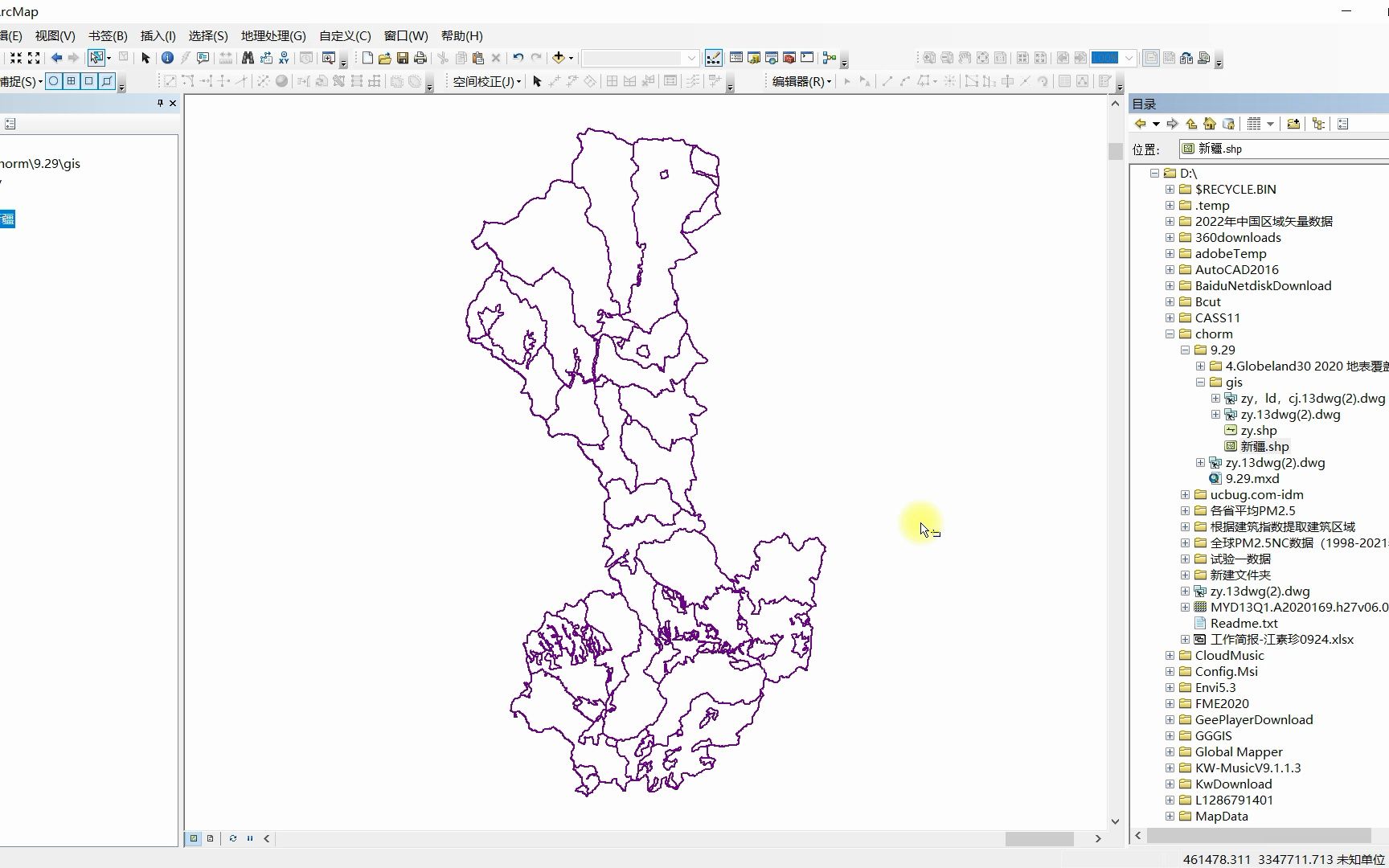Toggle pause drawing at bottom of the map
The width and height of the screenshot is (1389, 868).
click(249, 838)
